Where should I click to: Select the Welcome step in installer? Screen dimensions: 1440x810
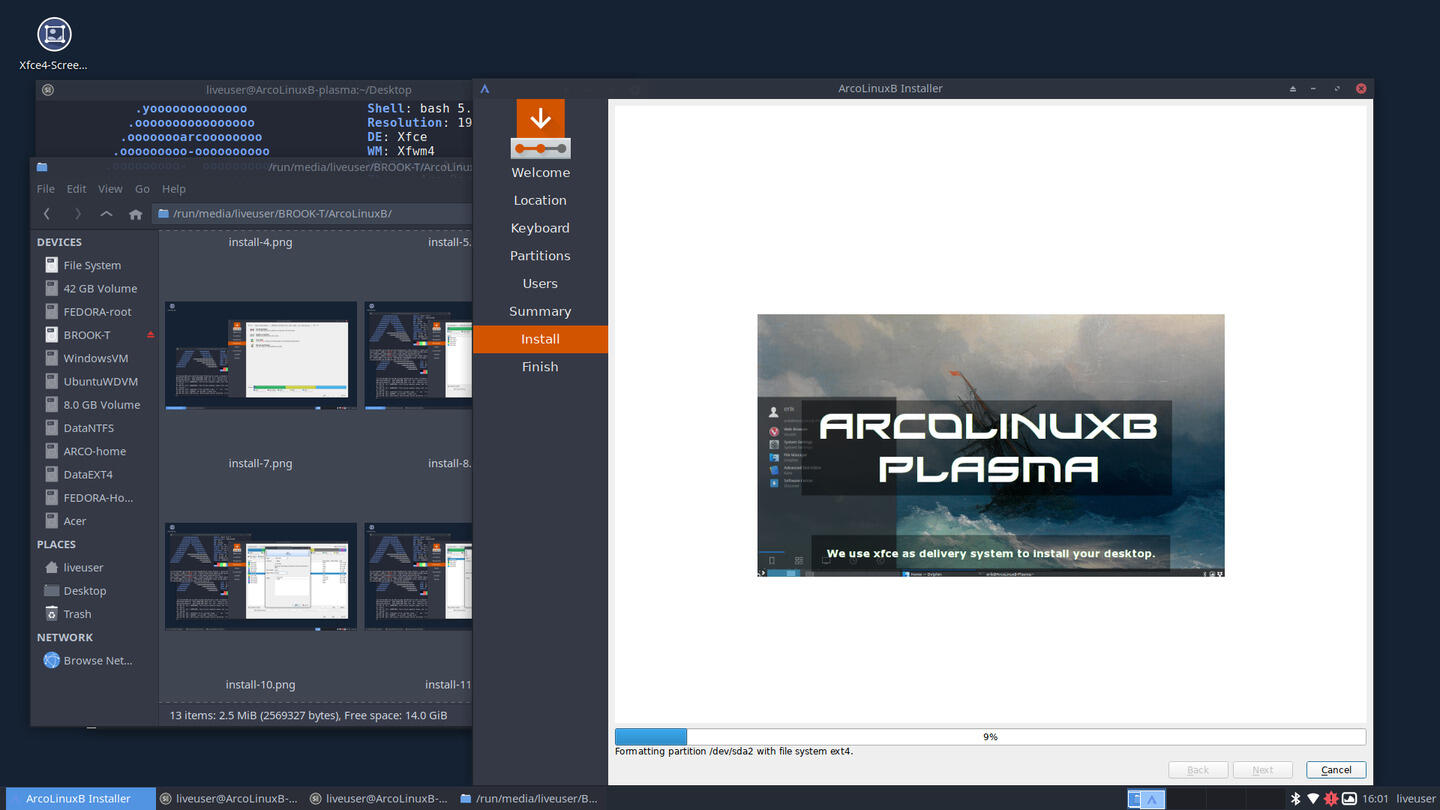pyautogui.click(x=540, y=173)
